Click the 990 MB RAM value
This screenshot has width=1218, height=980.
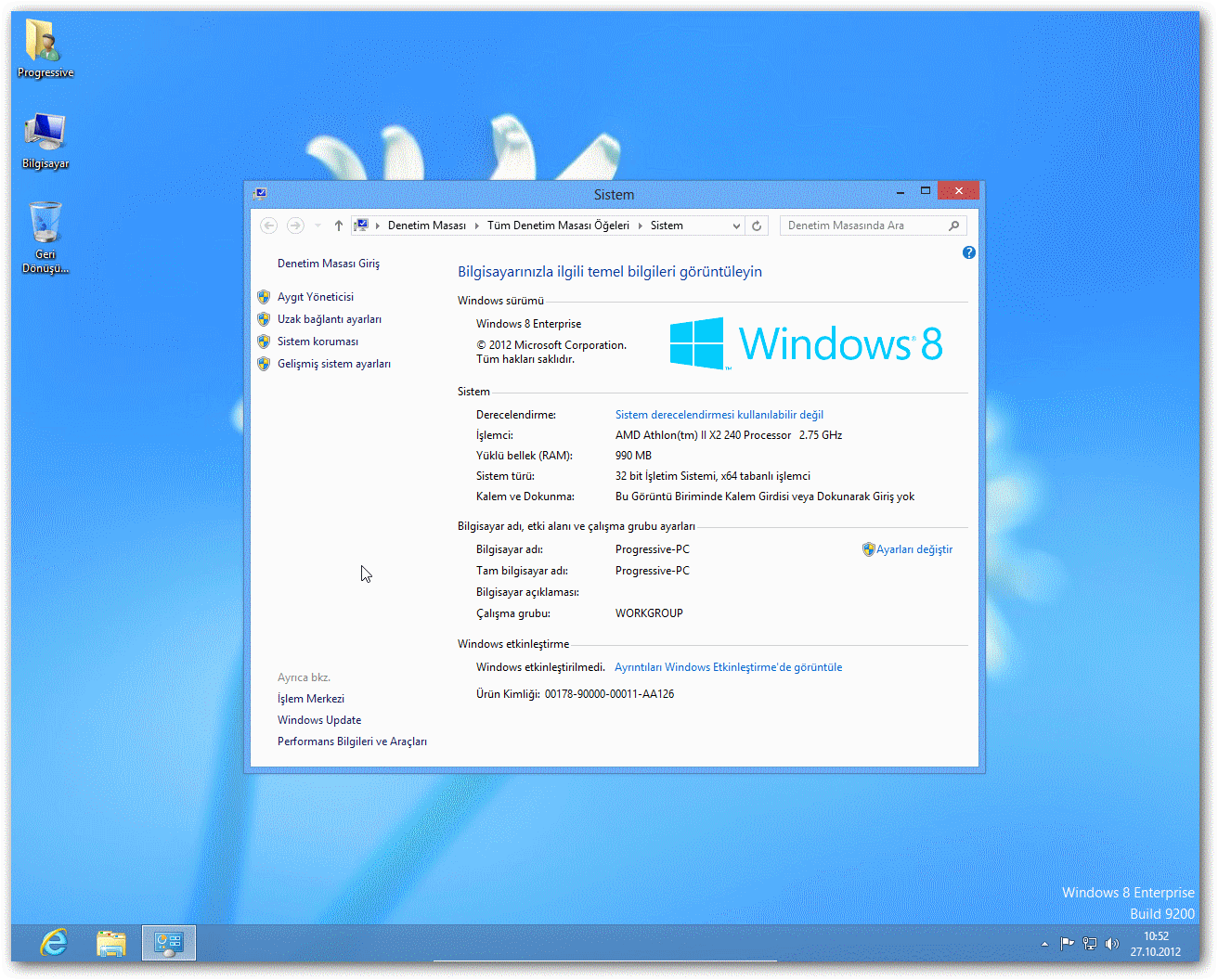click(633, 456)
